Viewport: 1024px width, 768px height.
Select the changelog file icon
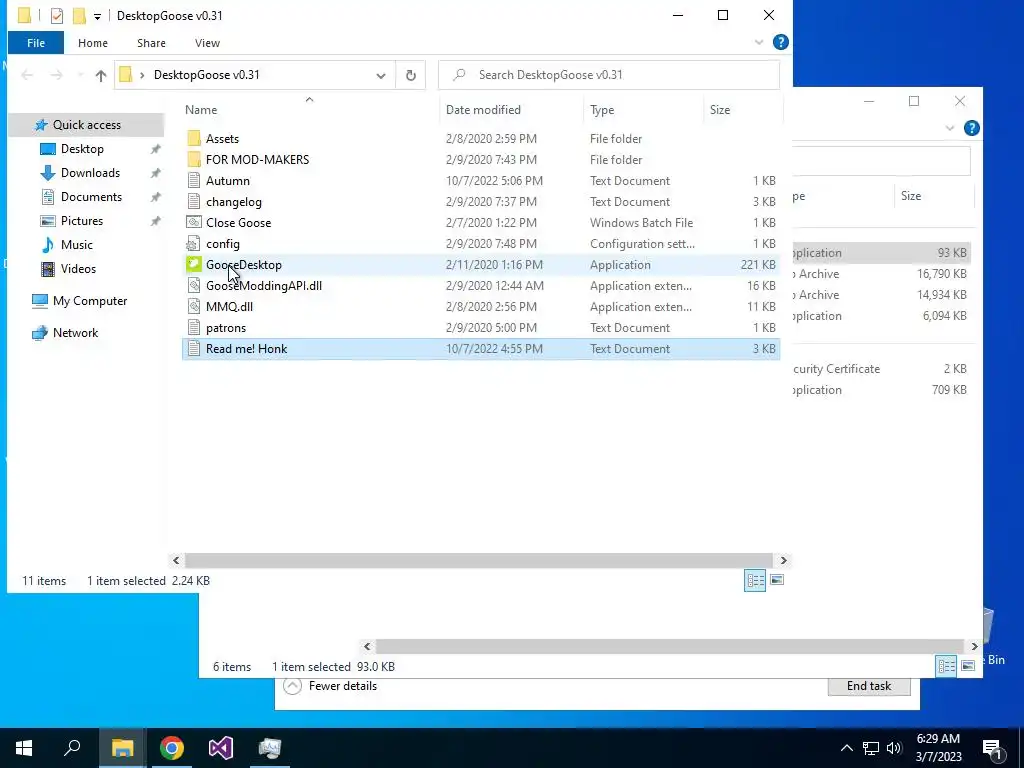click(193, 202)
